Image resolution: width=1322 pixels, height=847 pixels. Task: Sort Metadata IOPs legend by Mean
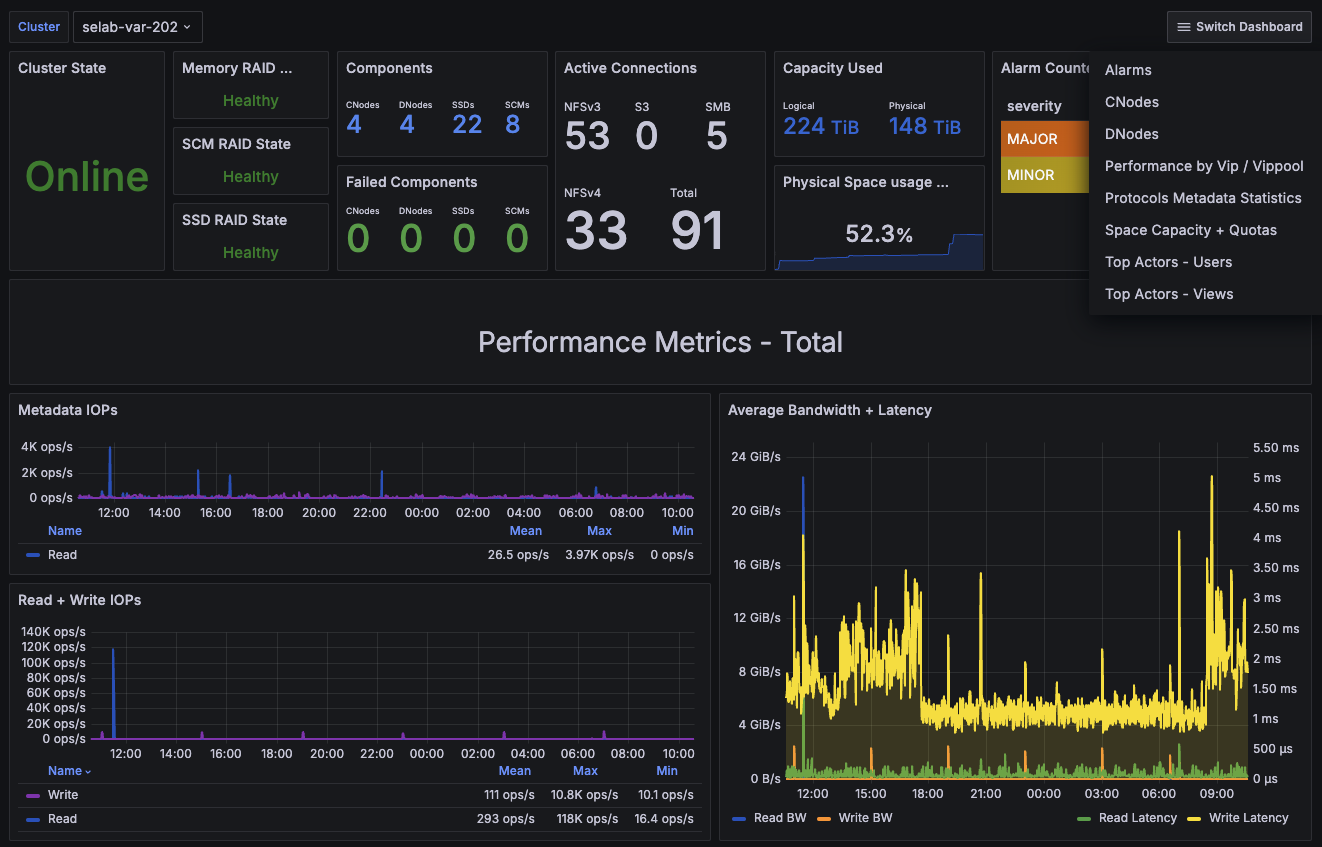525,531
